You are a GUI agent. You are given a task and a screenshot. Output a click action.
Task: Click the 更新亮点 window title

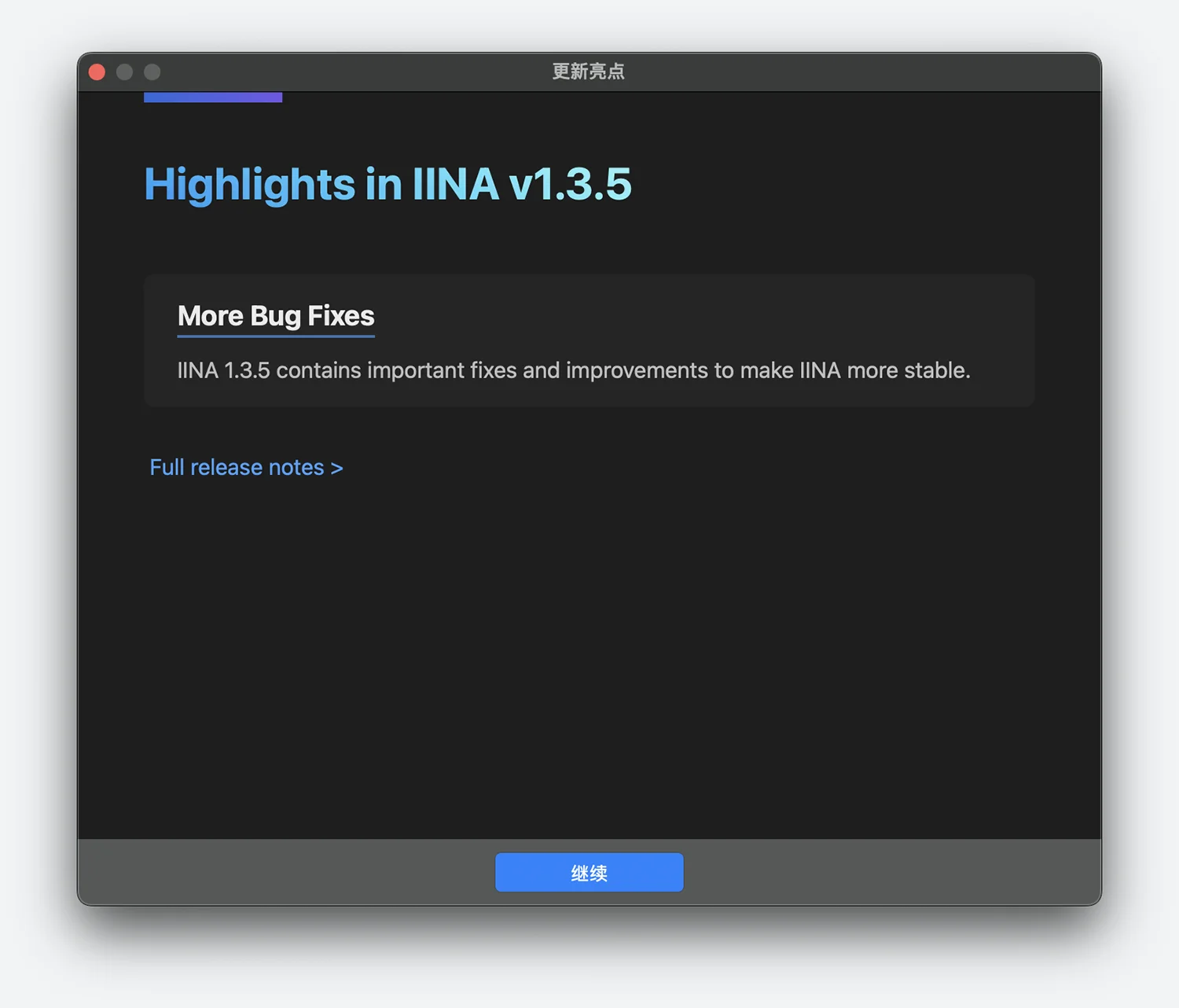coord(589,72)
